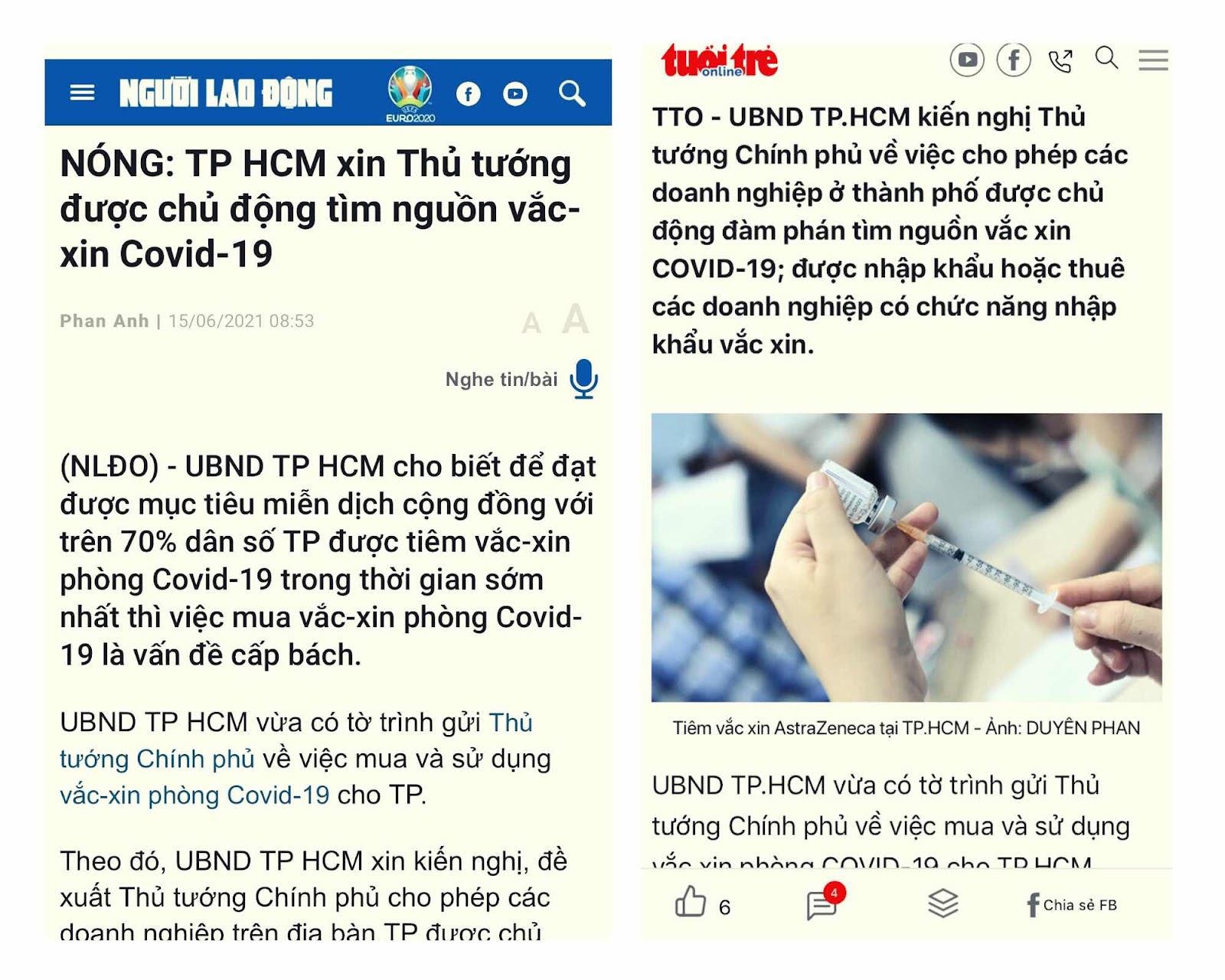Like the article with thumbs-up

tap(690, 902)
